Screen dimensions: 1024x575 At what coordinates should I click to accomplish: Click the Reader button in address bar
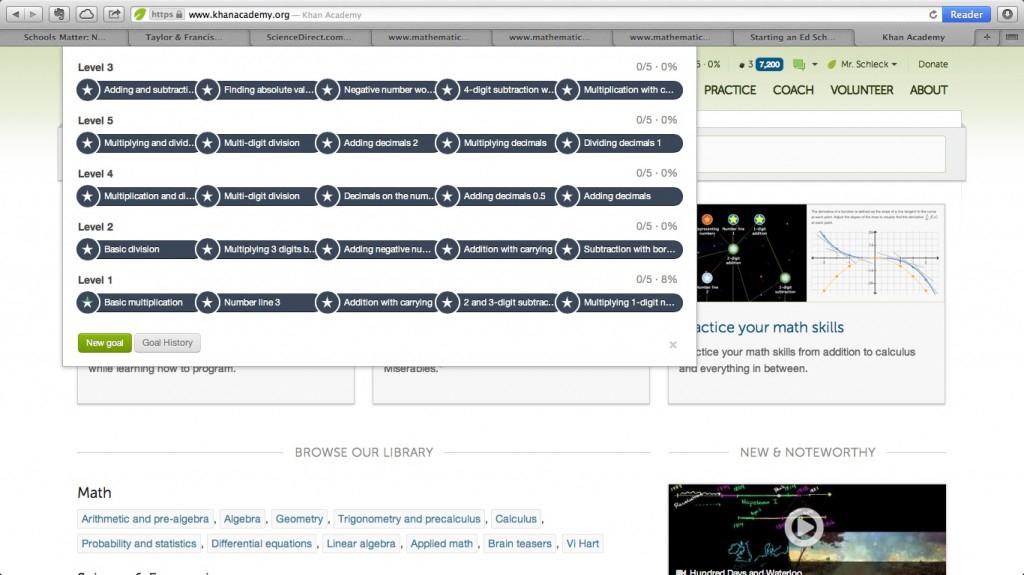(x=966, y=14)
